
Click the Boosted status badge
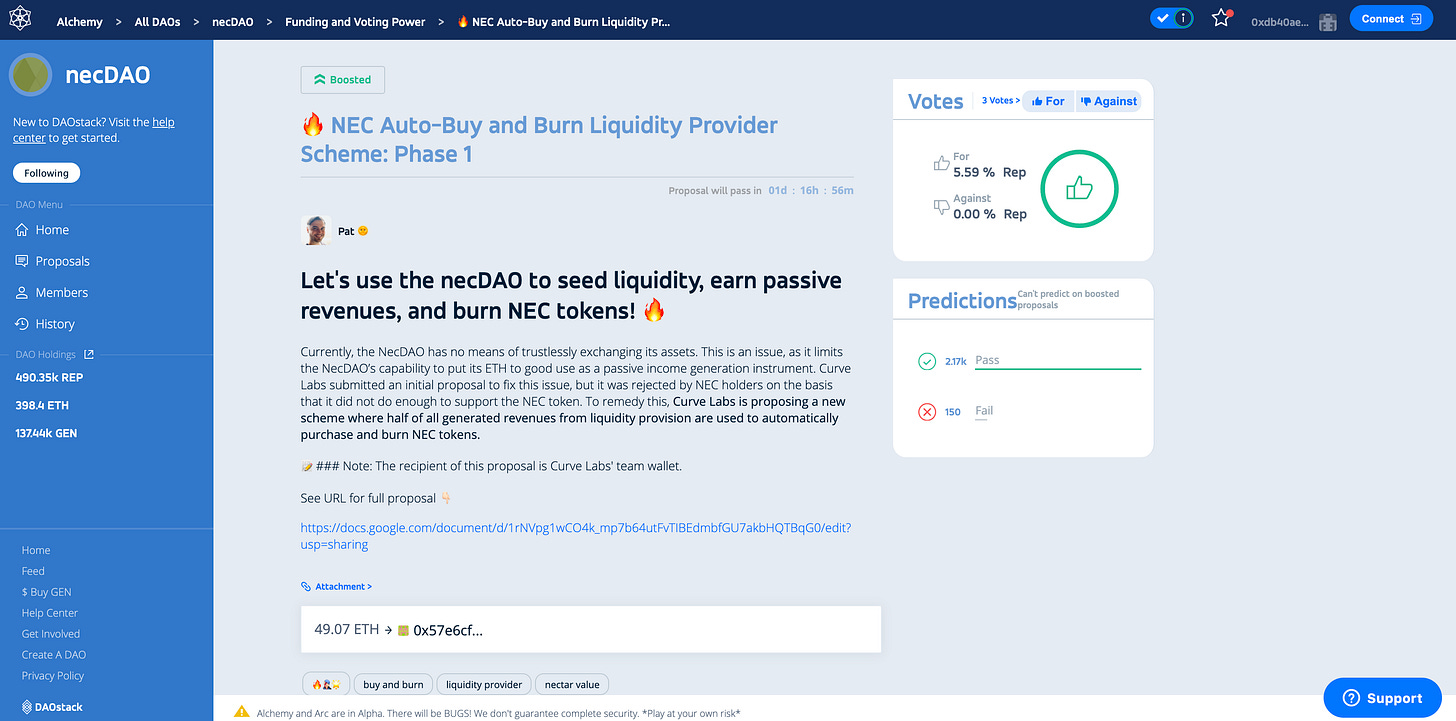[343, 79]
